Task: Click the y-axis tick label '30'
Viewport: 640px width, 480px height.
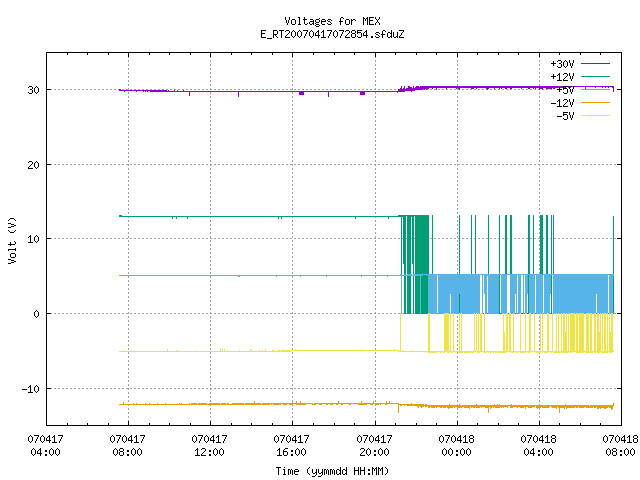Action: coord(33,90)
